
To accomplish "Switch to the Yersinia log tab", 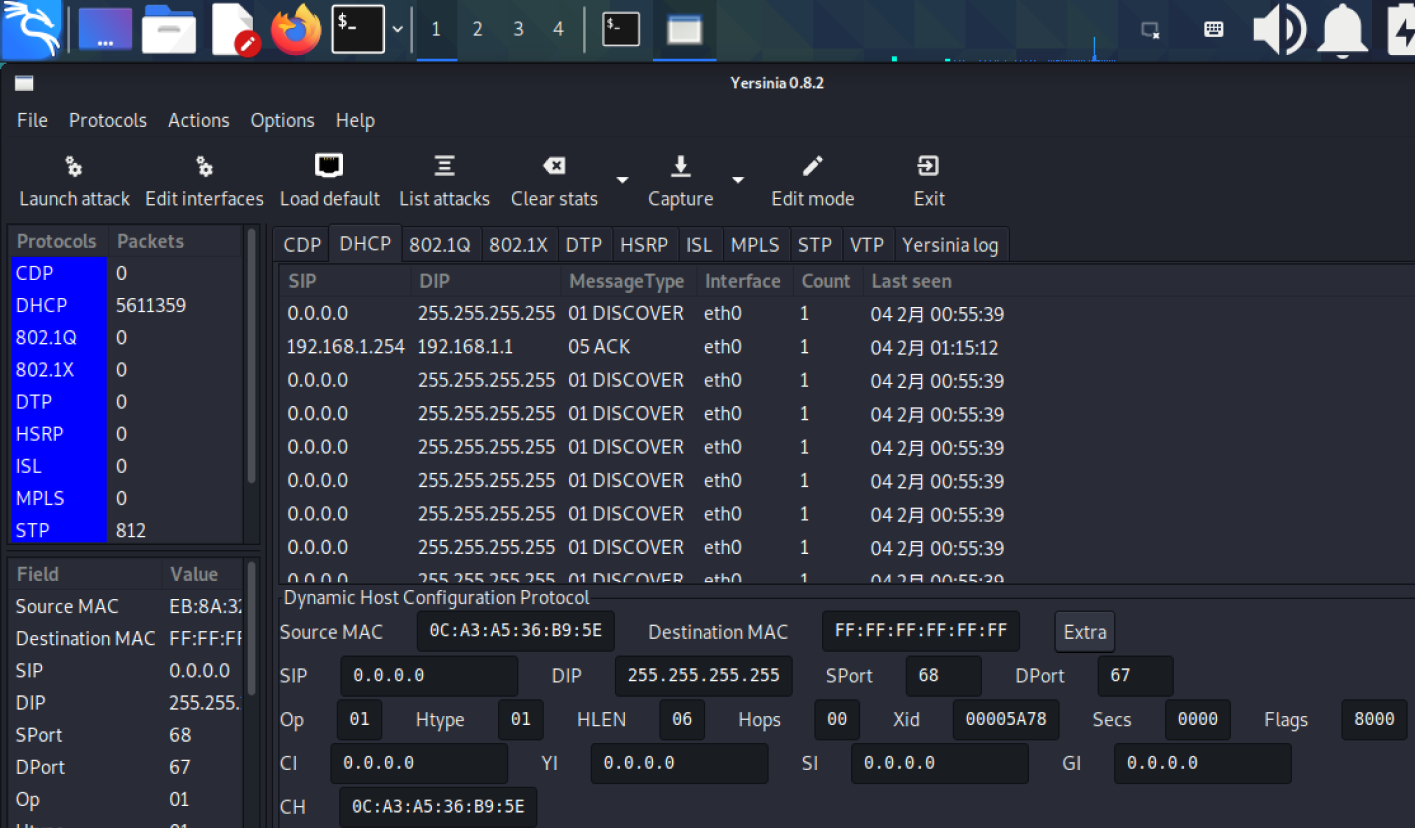I will 949,245.
